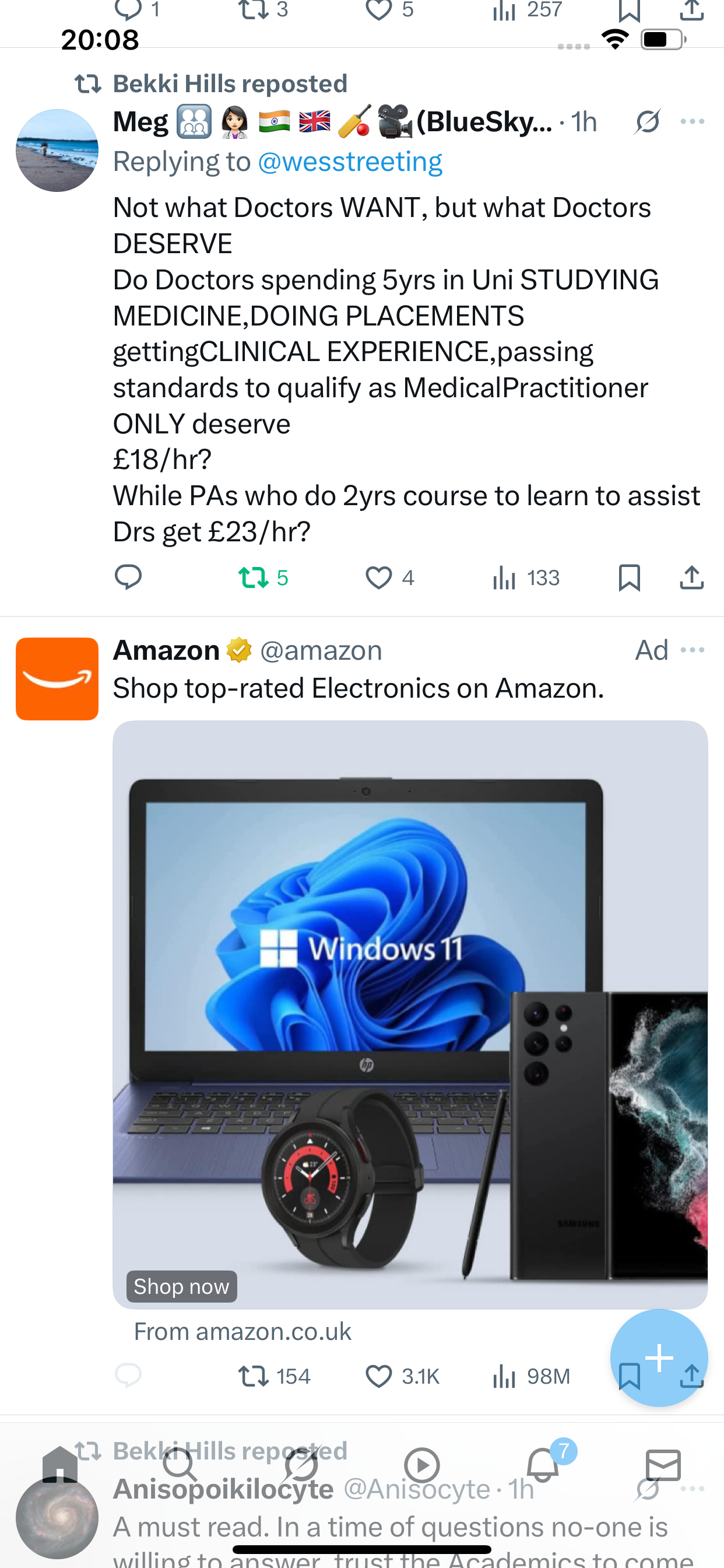Open Grok icon beside Meg's post
This screenshot has width=724, height=1568.
pos(647,122)
